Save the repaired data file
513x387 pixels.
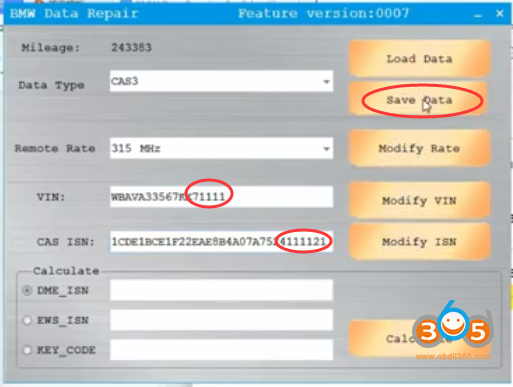(x=419, y=100)
